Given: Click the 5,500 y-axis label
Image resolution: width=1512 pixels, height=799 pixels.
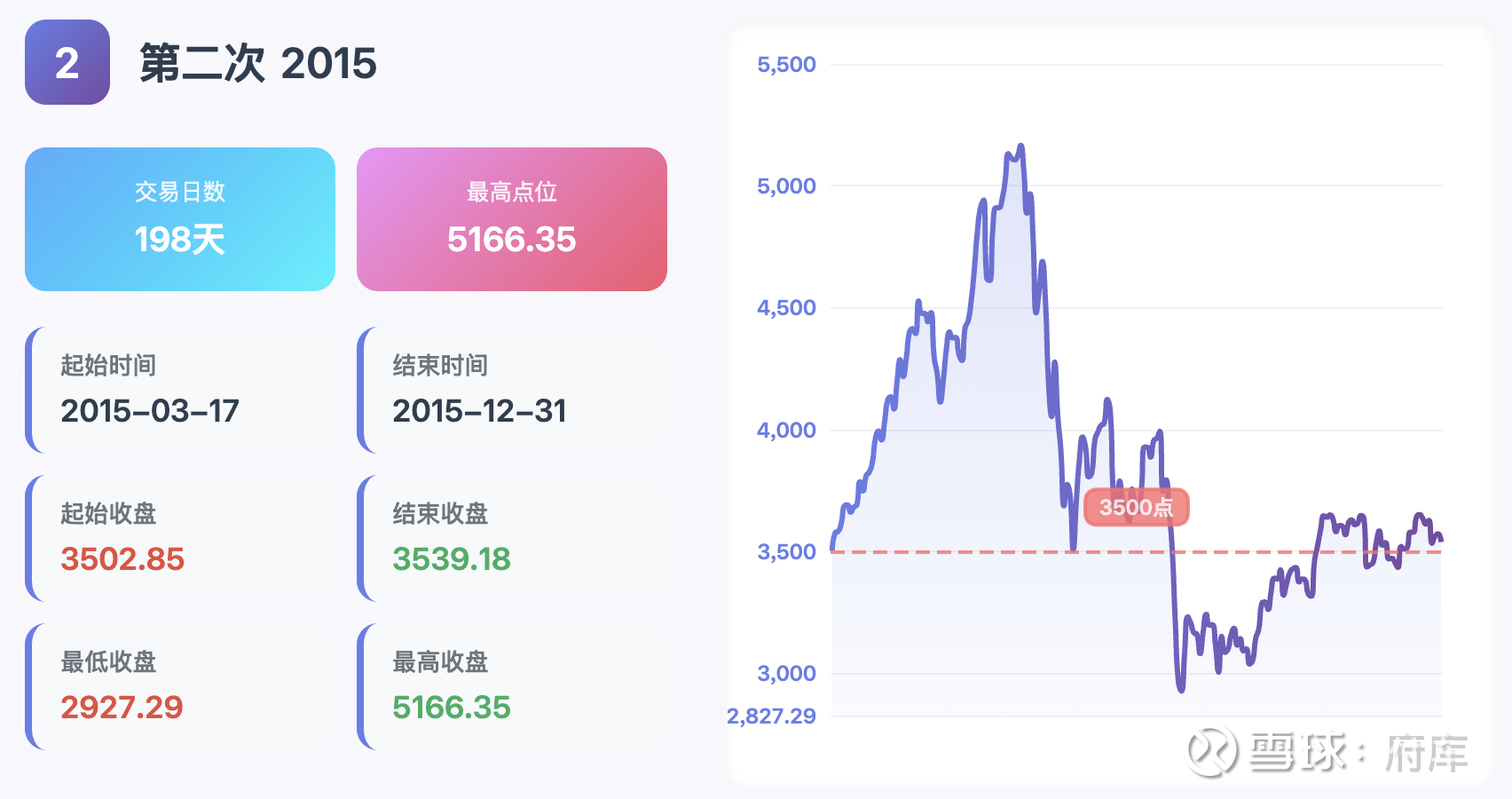Looking at the screenshot, I should pyautogui.click(x=786, y=65).
